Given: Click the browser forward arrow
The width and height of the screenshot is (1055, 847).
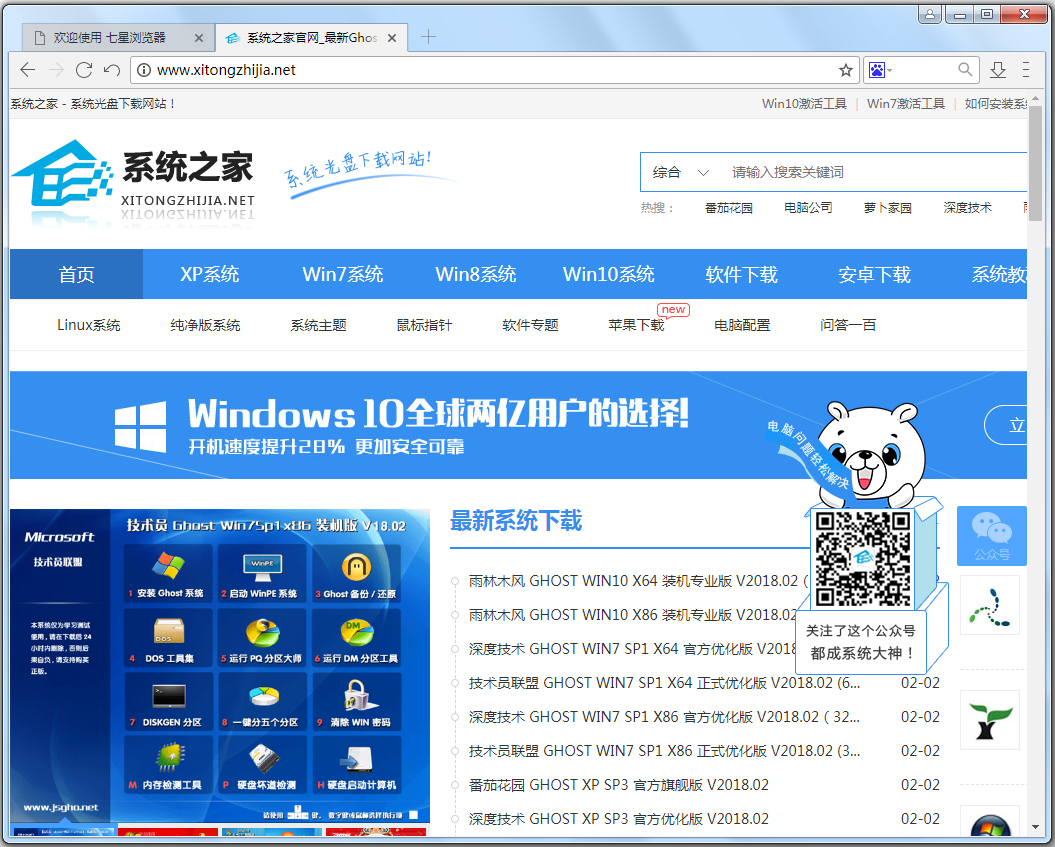Looking at the screenshot, I should pyautogui.click(x=56, y=69).
